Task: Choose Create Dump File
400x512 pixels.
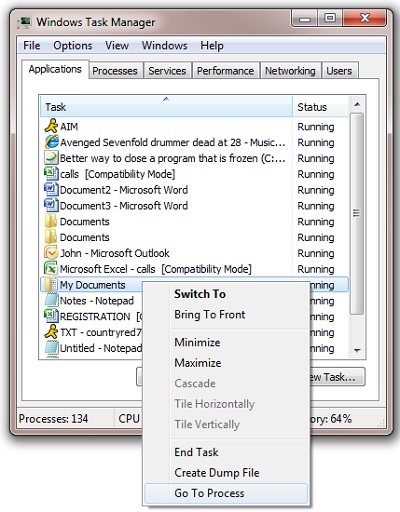Action: pyautogui.click(x=226, y=473)
